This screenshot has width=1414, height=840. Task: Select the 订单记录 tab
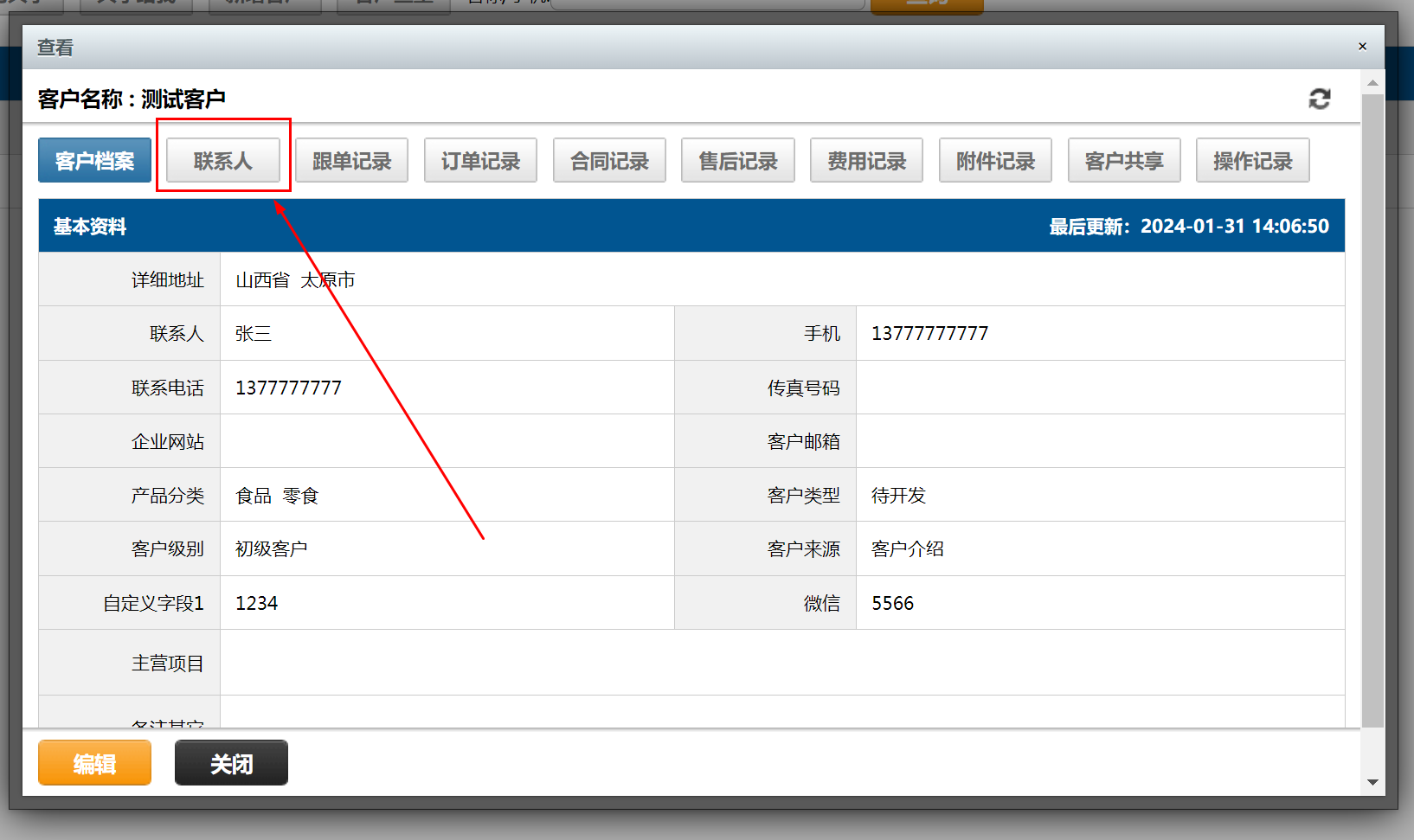tap(480, 161)
